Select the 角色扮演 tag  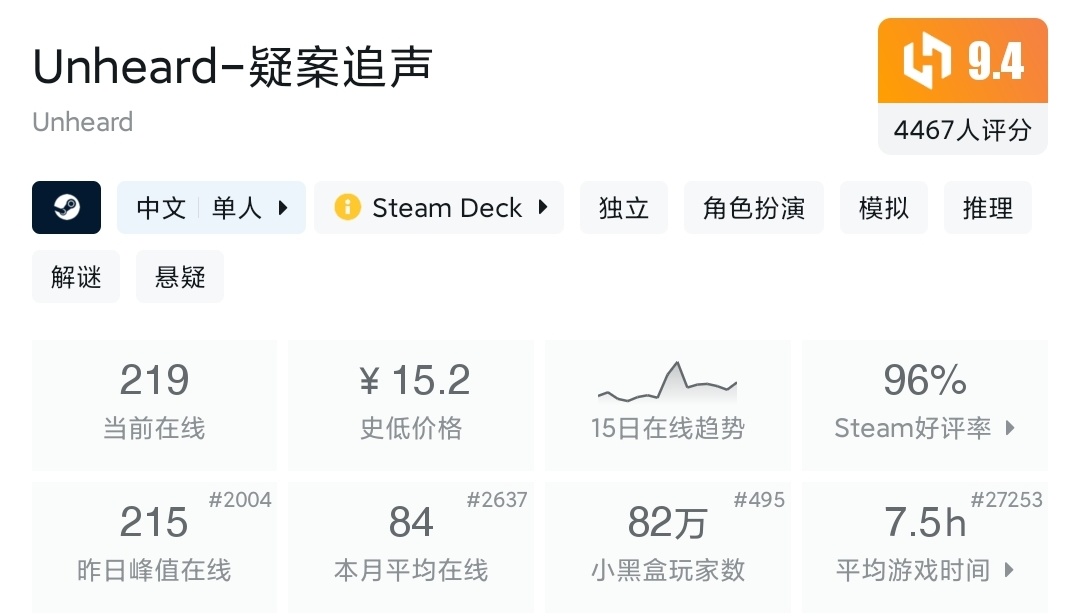[x=754, y=208]
